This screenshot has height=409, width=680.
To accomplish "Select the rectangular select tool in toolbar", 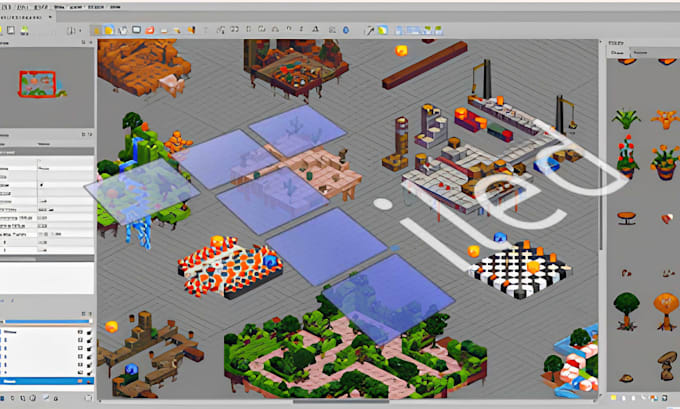I will pyautogui.click(x=137, y=30).
